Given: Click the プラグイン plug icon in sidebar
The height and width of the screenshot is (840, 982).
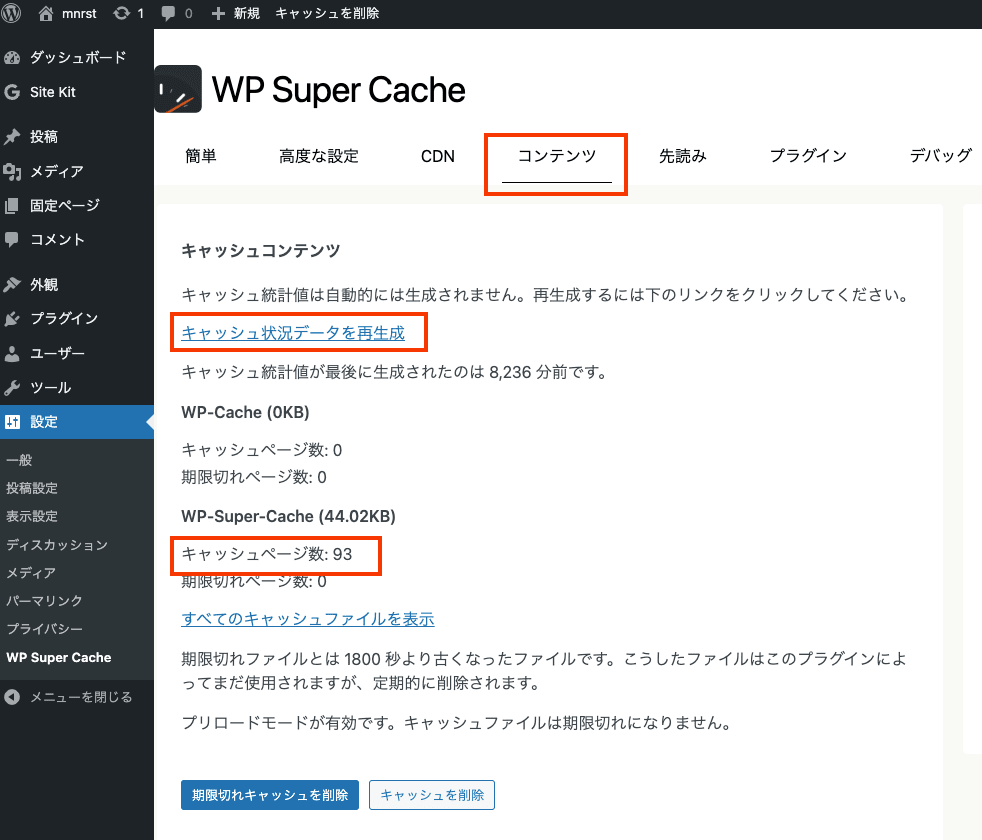Looking at the screenshot, I should pos(12,319).
